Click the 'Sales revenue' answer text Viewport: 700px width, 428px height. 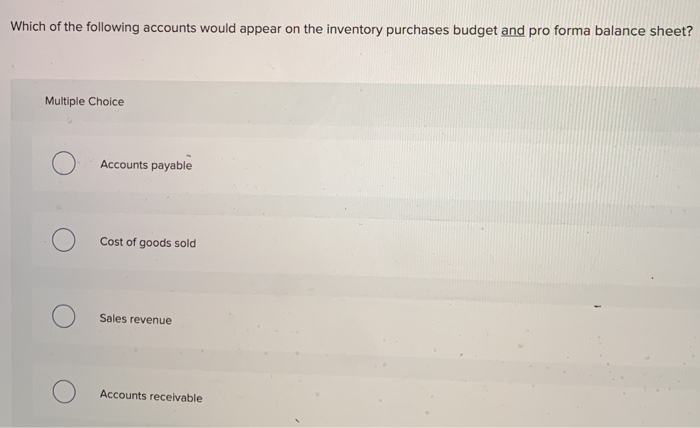coord(135,319)
